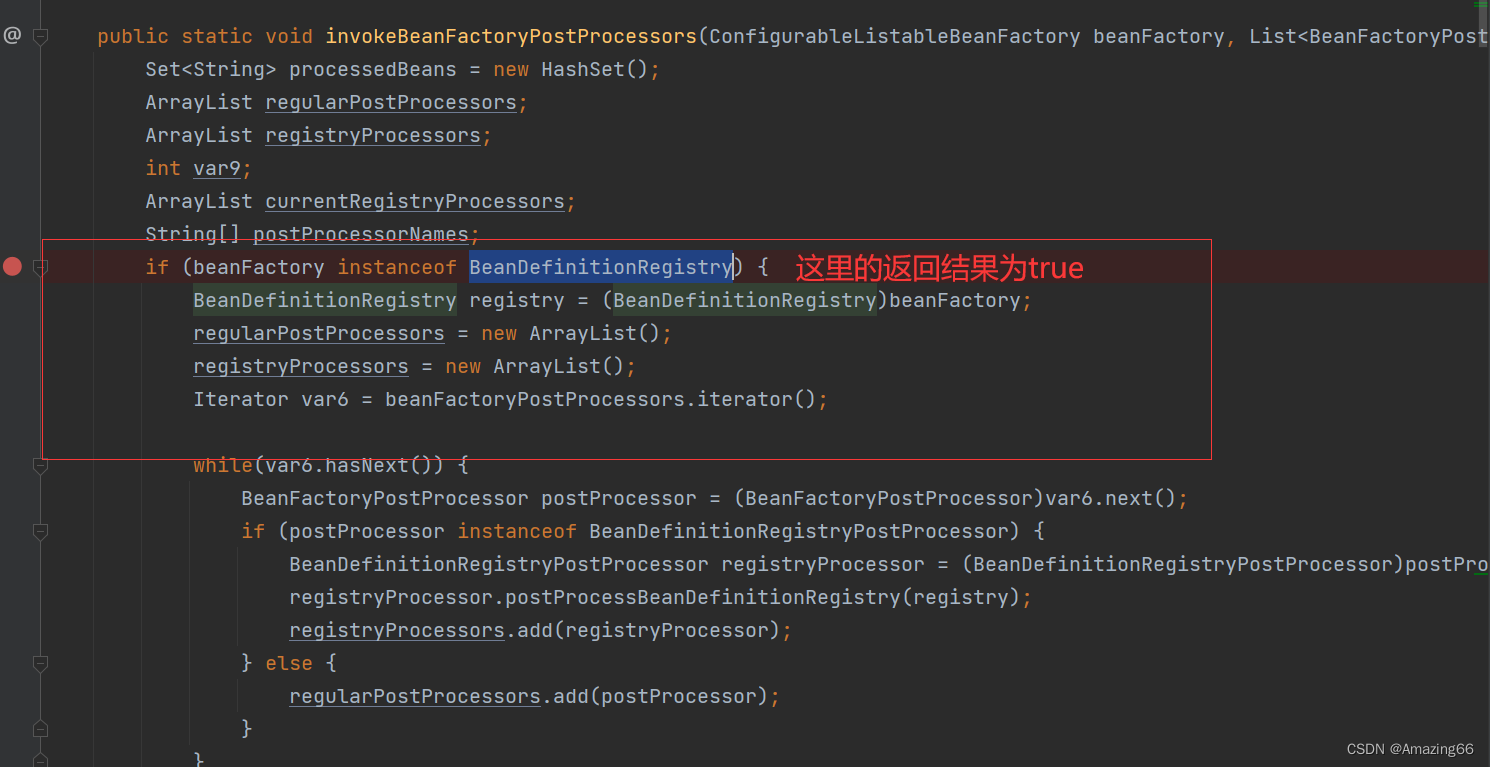Click the (BeanFactoryPostProcessor) cast before var6.next()
Viewport: 1490px width, 767px height.
(889, 498)
